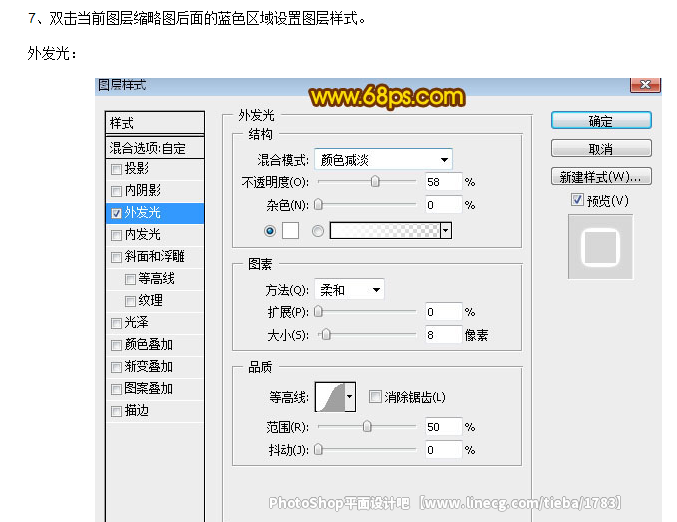
Task: Toggle the 预览(V) preview checkbox
Action: (x=576, y=200)
